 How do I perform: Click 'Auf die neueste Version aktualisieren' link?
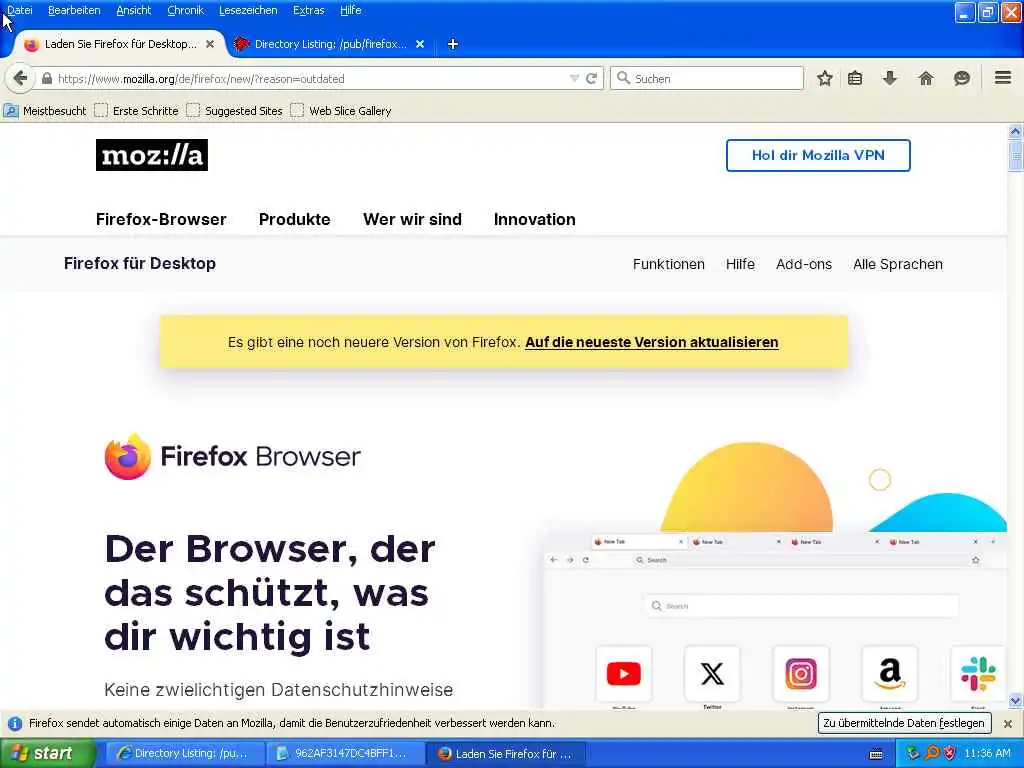[651, 342]
